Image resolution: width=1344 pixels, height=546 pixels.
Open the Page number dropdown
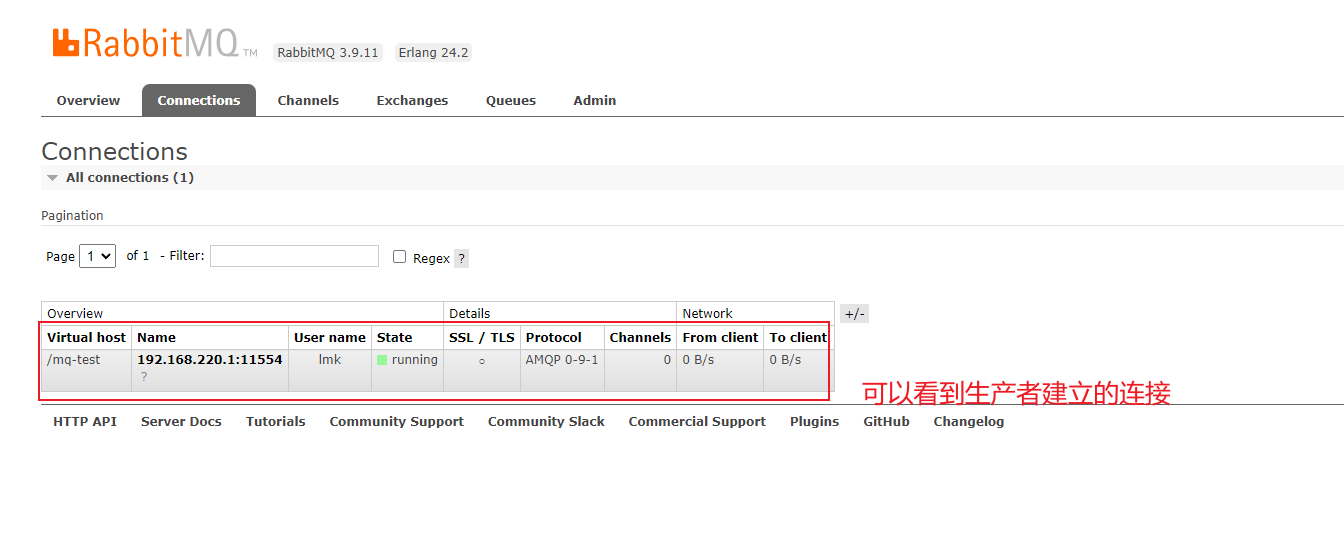pyautogui.click(x=98, y=256)
